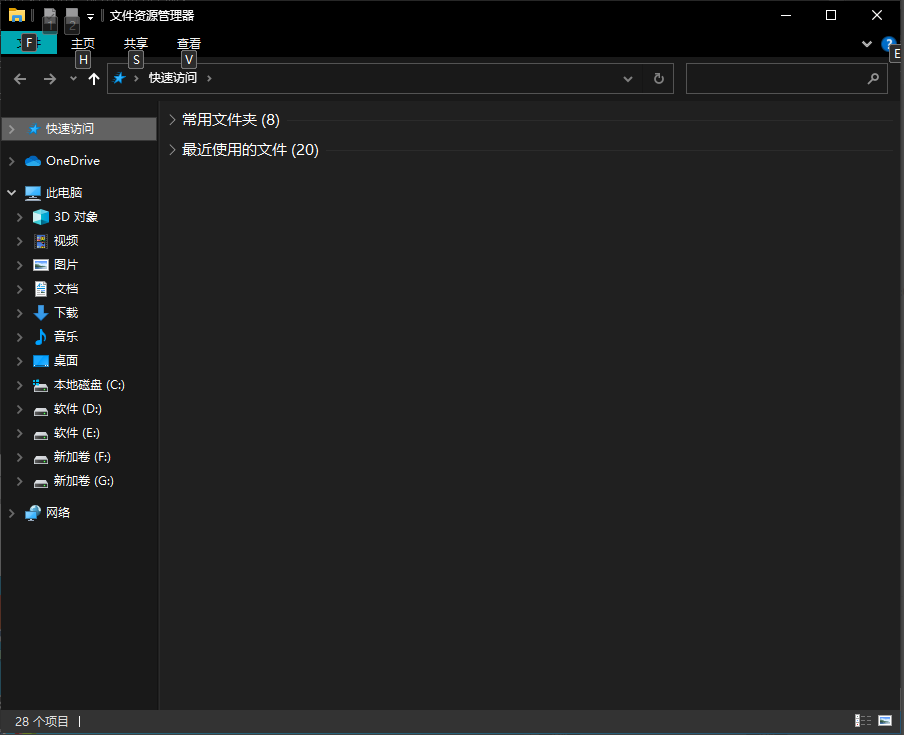This screenshot has width=904, height=735.
Task: Expand the 最近使用的文件 (20) group
Action: pos(172,149)
